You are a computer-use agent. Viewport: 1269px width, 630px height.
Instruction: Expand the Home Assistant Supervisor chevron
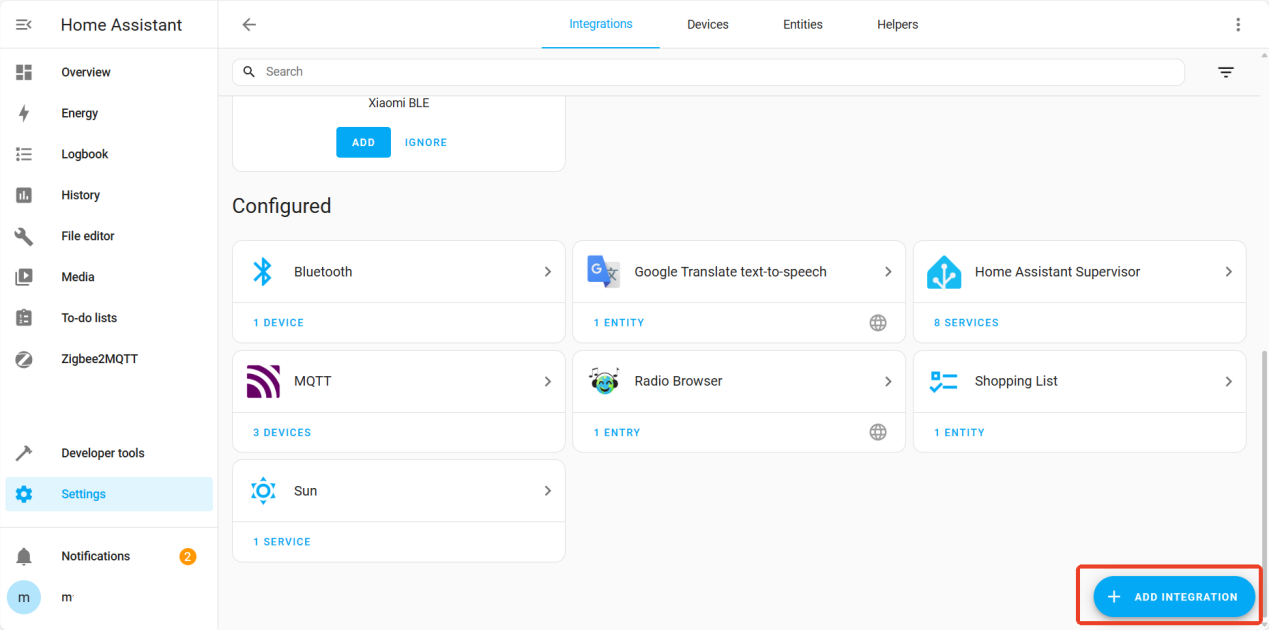[x=1229, y=272]
